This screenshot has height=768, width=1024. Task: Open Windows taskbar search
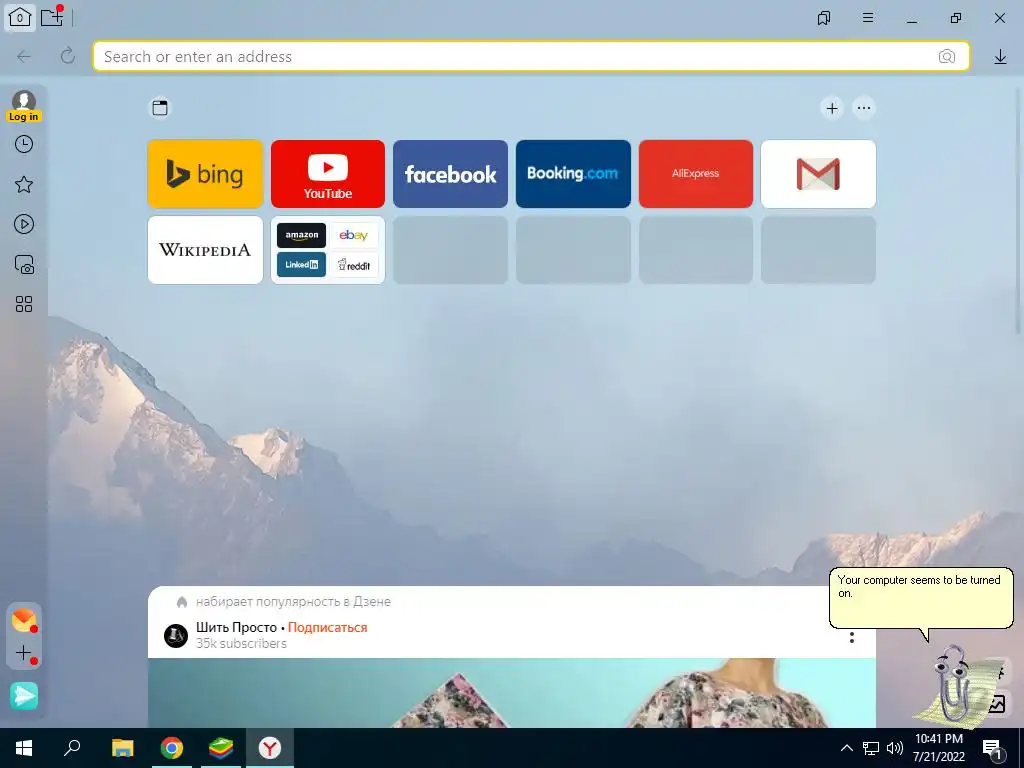tap(72, 748)
